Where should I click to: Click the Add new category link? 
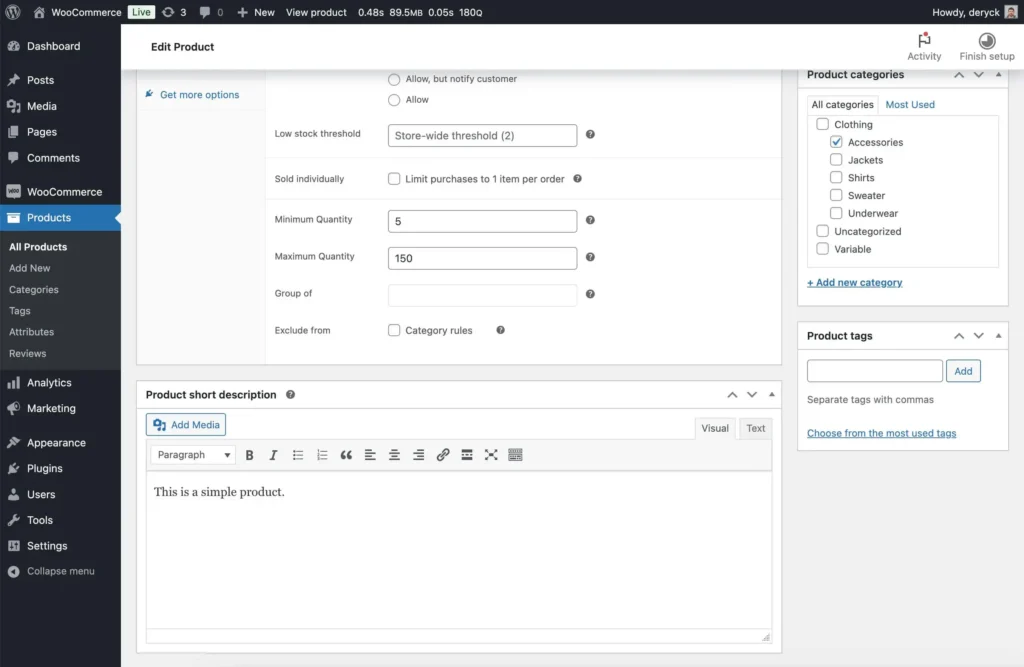tap(854, 283)
